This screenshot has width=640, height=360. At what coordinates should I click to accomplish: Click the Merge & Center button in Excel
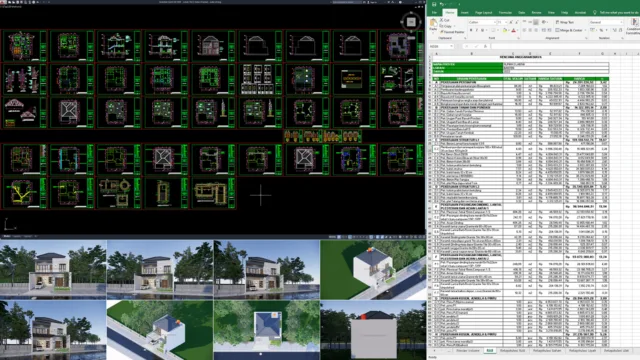(569, 30)
